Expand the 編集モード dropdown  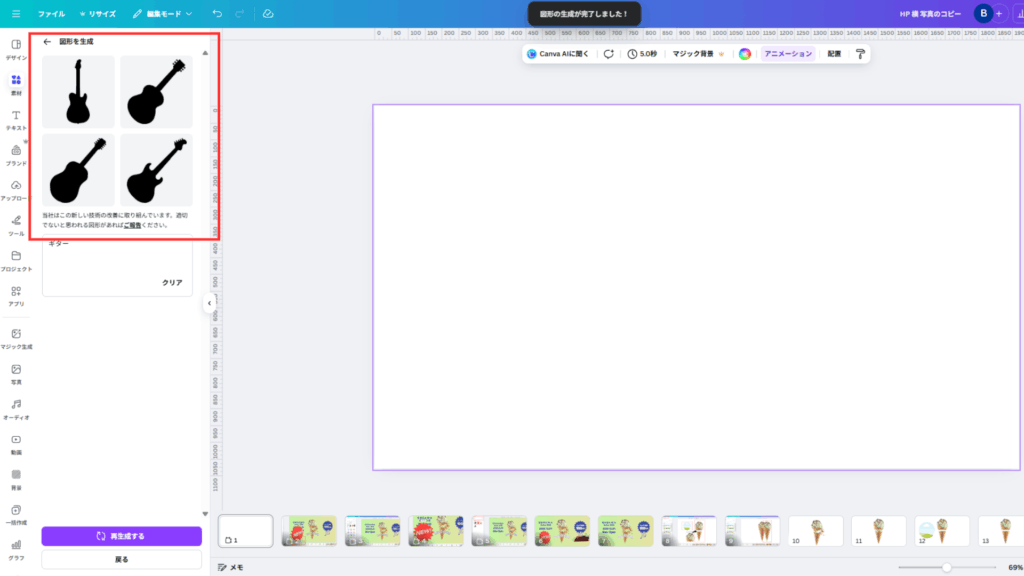[163, 14]
